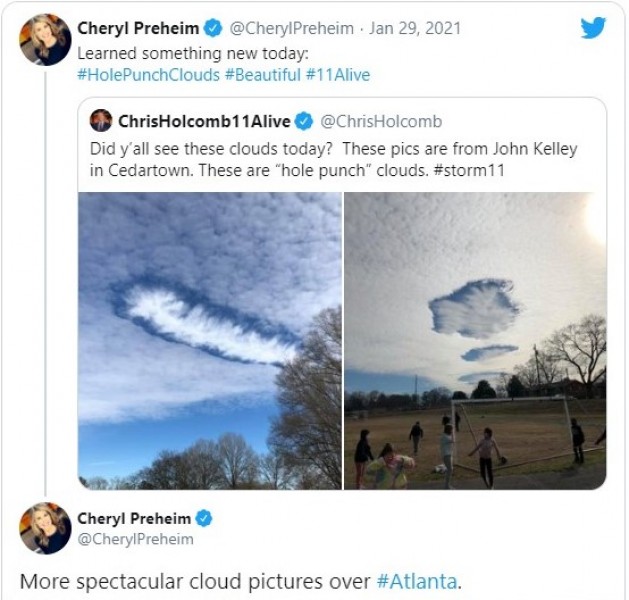The width and height of the screenshot is (629, 600).
Task: Visit the @ChrisHolcomb handle in quoted tweet
Action: click(381, 122)
